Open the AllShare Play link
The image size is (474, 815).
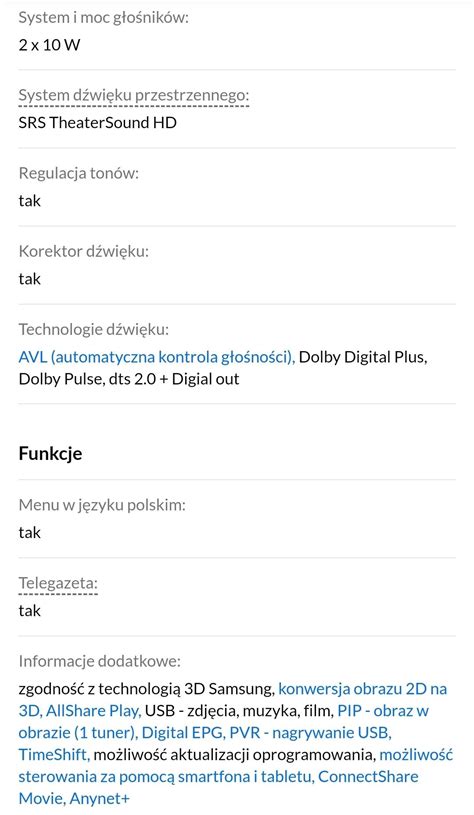coord(94,711)
